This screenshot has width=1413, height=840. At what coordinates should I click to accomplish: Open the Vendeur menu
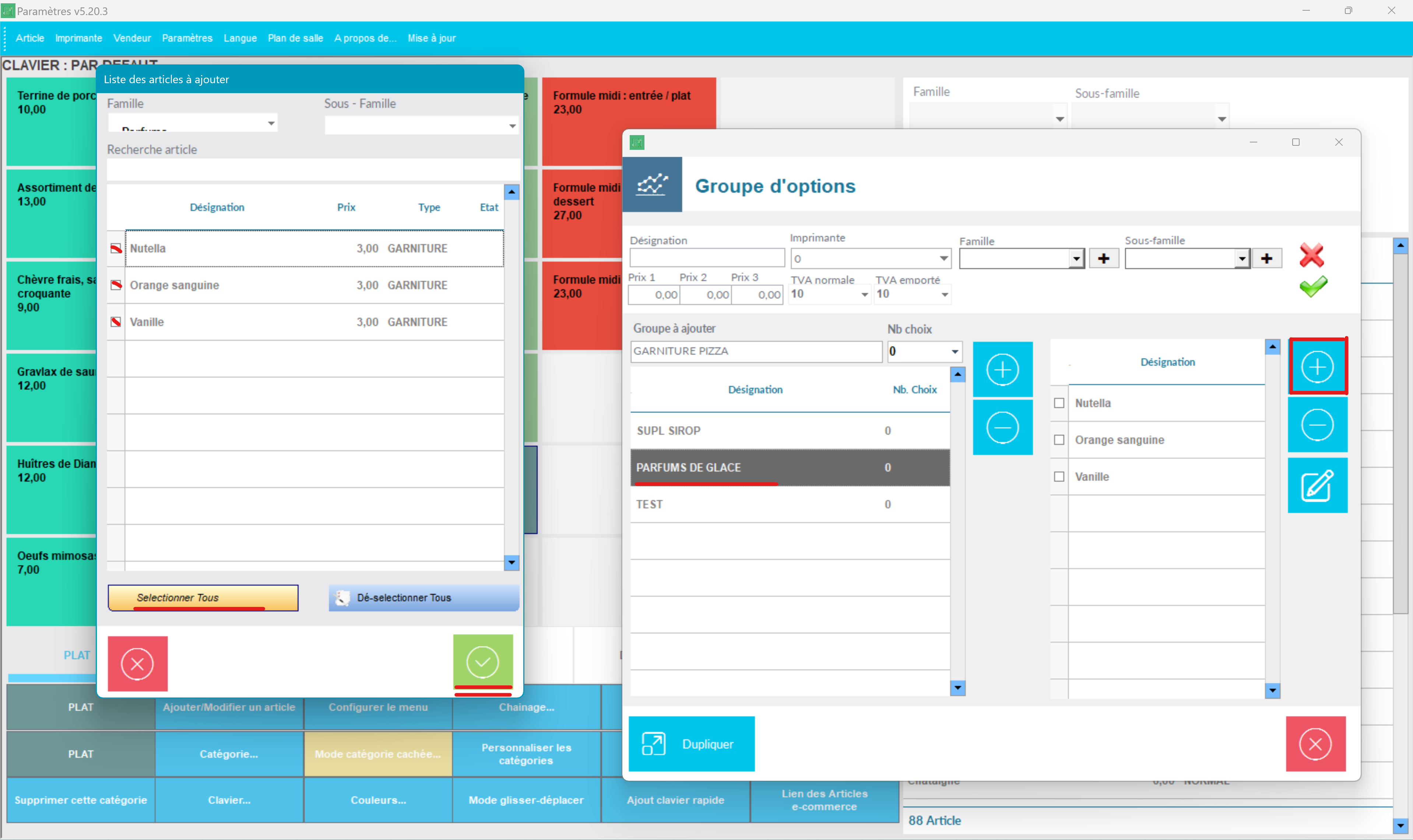point(132,38)
